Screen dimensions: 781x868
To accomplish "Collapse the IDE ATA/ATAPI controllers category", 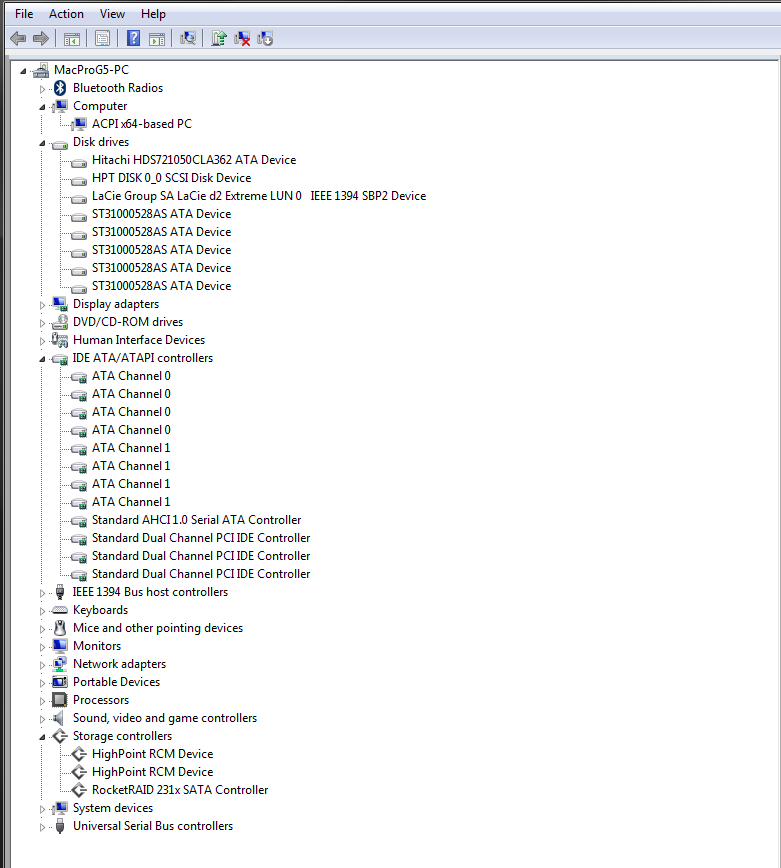I will click(42, 359).
